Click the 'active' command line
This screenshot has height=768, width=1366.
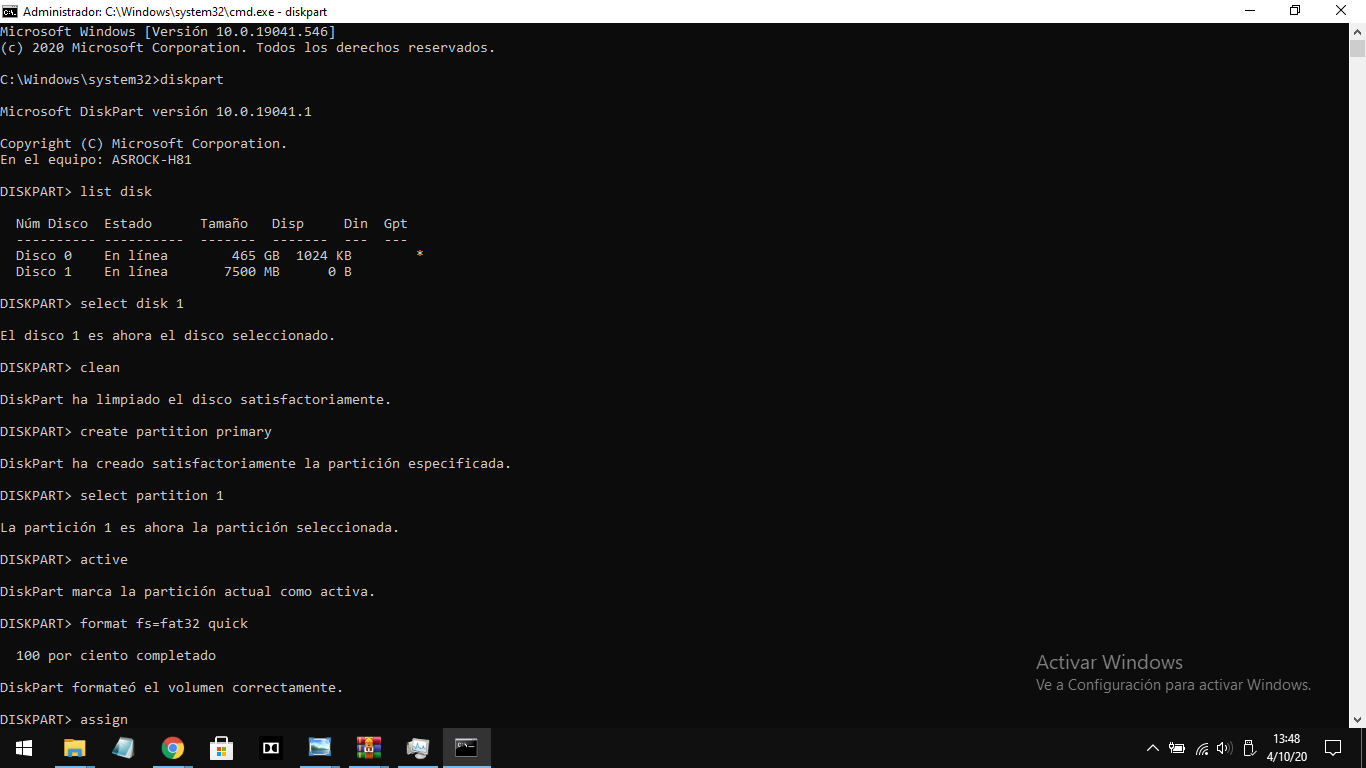(x=64, y=559)
